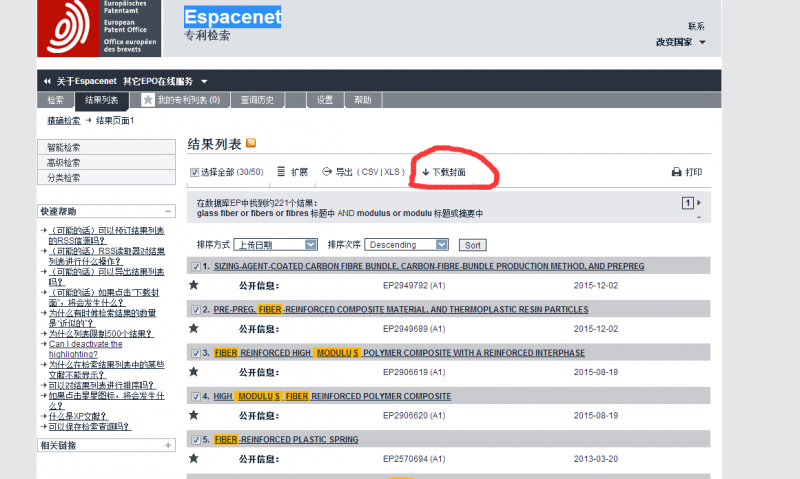Click page number 1 box
This screenshot has height=479, width=800.
click(x=687, y=203)
